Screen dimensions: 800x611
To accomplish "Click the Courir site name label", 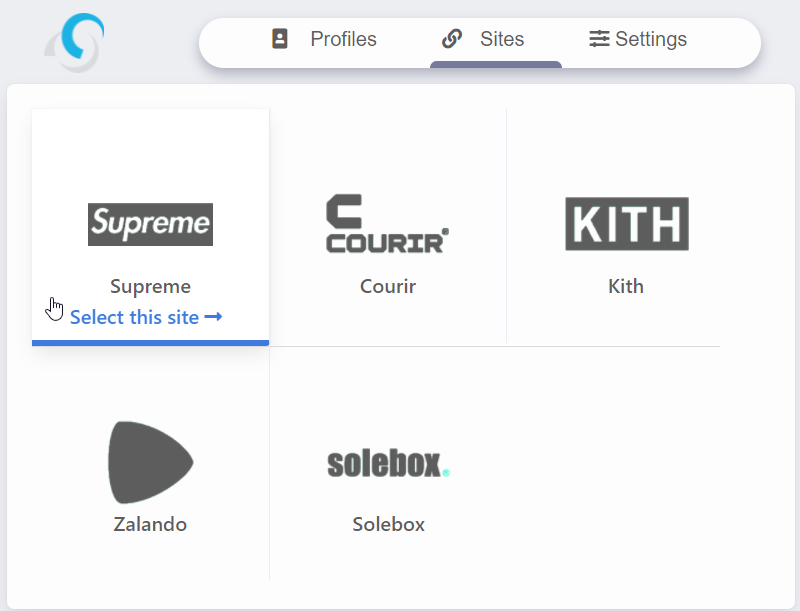I will click(x=388, y=287).
